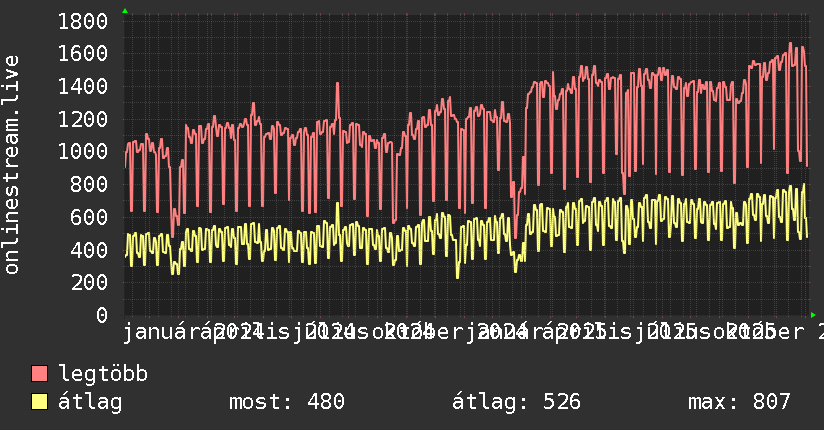Click the 1600 y-axis label
The height and width of the screenshot is (430, 824).
83,54
